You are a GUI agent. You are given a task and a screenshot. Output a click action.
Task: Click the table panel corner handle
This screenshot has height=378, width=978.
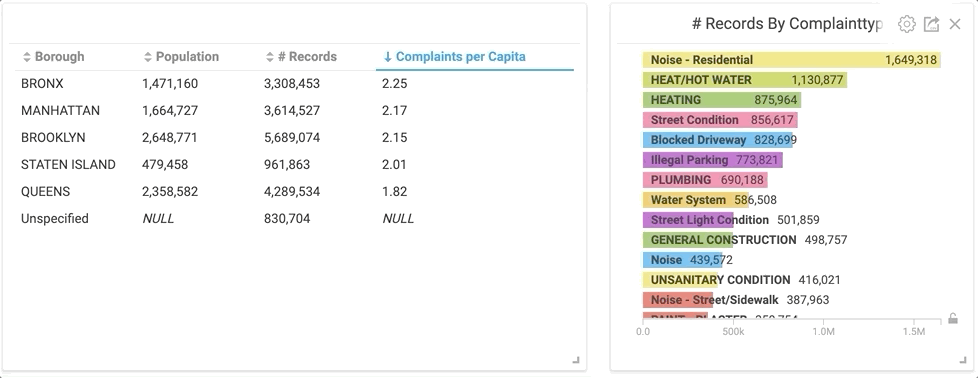[576, 360]
